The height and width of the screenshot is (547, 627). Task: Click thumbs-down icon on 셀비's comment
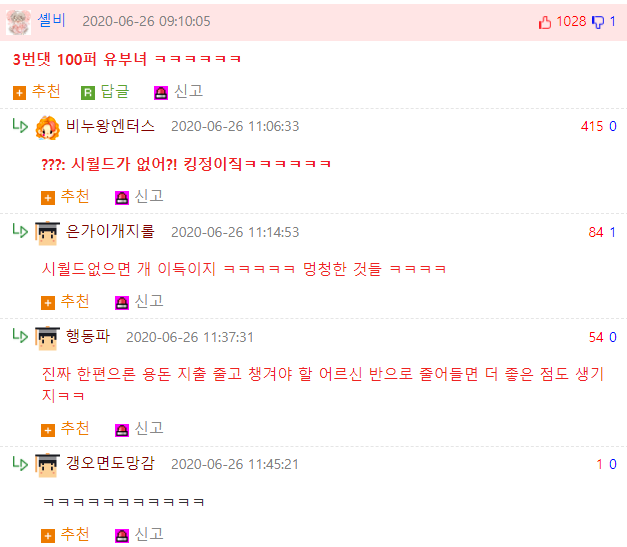tap(598, 22)
